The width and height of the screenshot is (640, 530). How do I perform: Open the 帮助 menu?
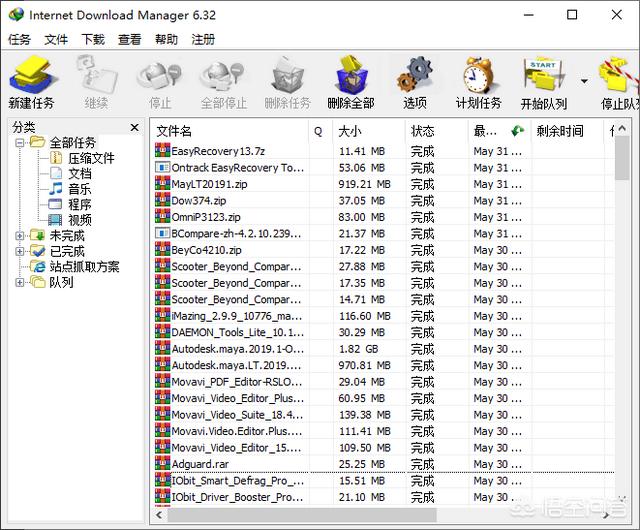point(167,40)
